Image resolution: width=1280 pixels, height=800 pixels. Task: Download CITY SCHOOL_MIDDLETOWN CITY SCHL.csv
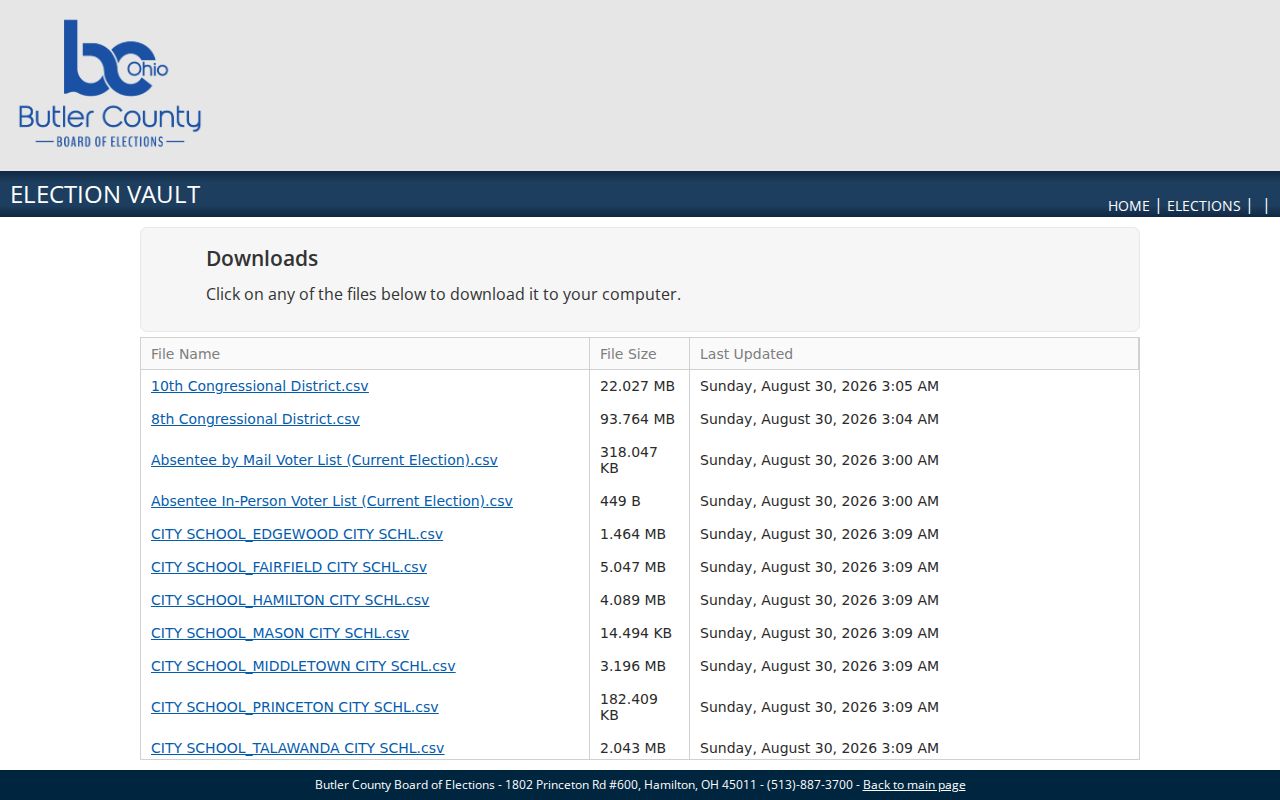303,666
